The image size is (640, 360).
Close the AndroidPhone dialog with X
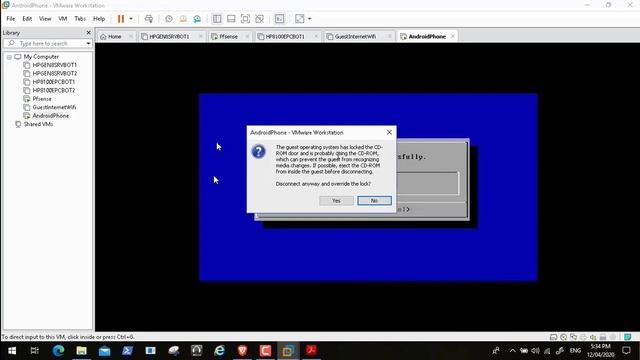tap(389, 132)
